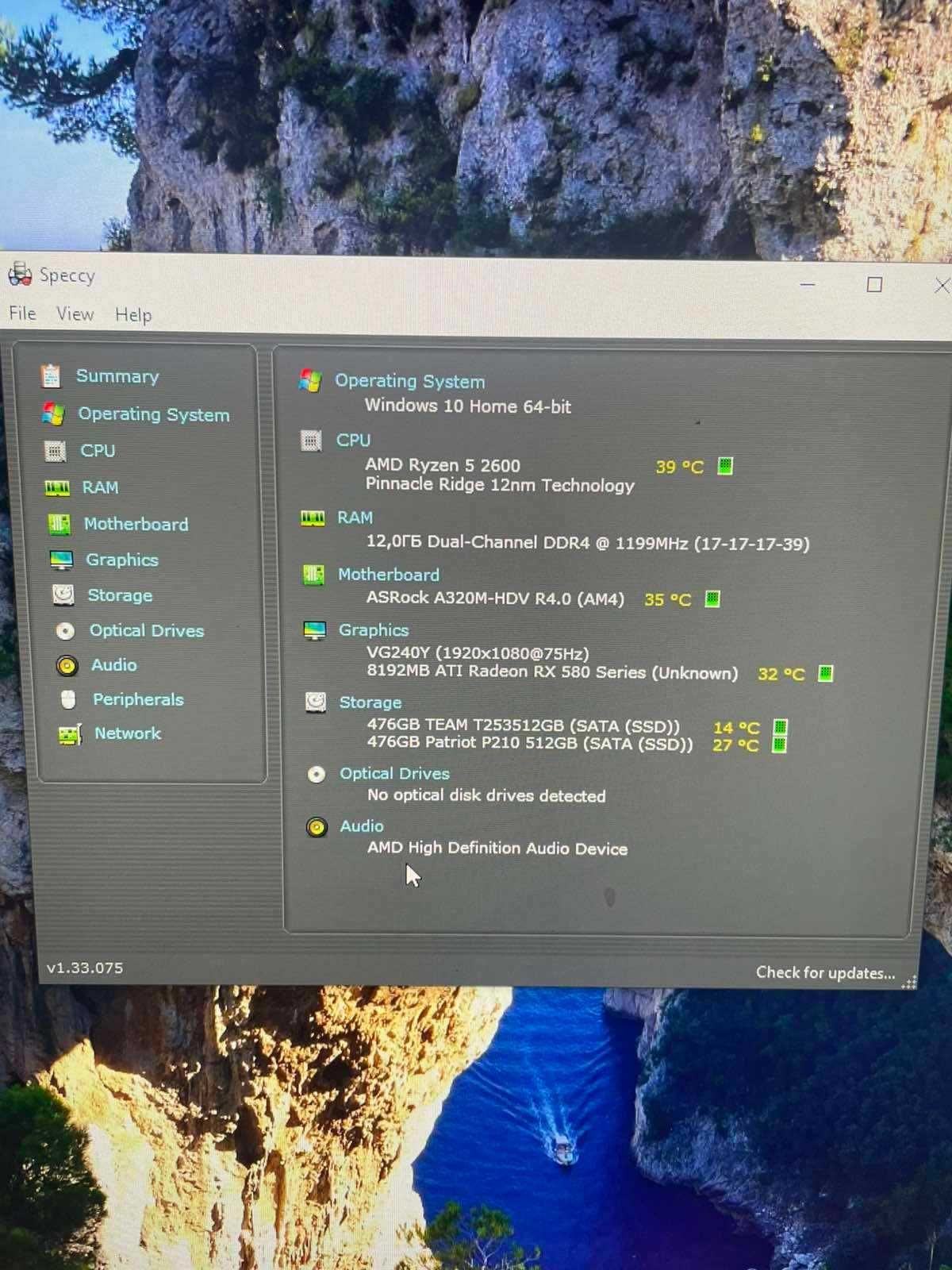This screenshot has height=1270, width=952.
Task: Click Check for updates link
Action: (x=825, y=973)
